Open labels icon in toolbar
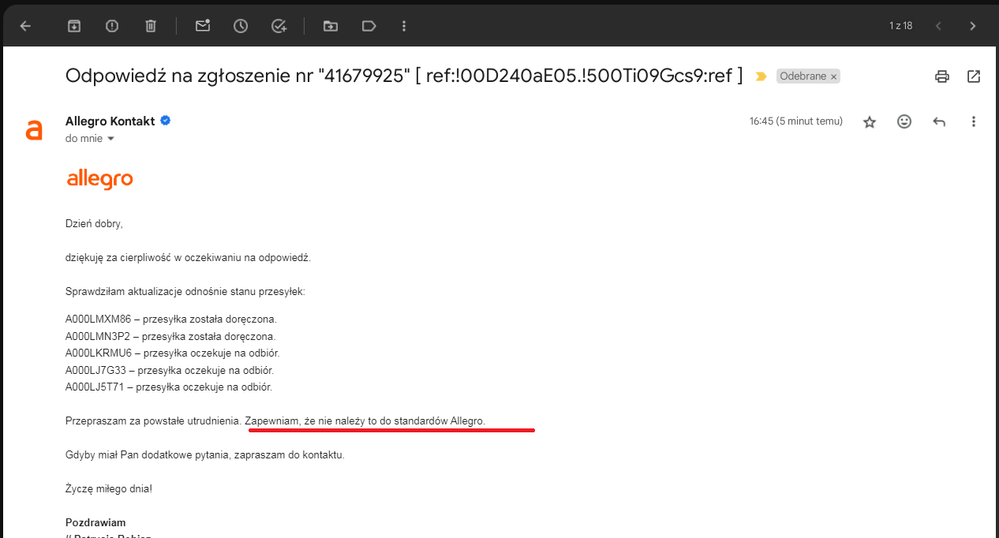Screen dimensions: 999x538 coord(369,26)
